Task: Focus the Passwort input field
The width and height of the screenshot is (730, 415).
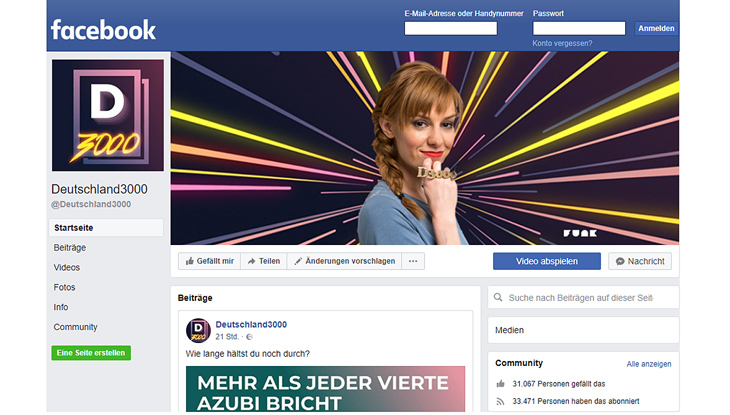Action: pos(579,28)
